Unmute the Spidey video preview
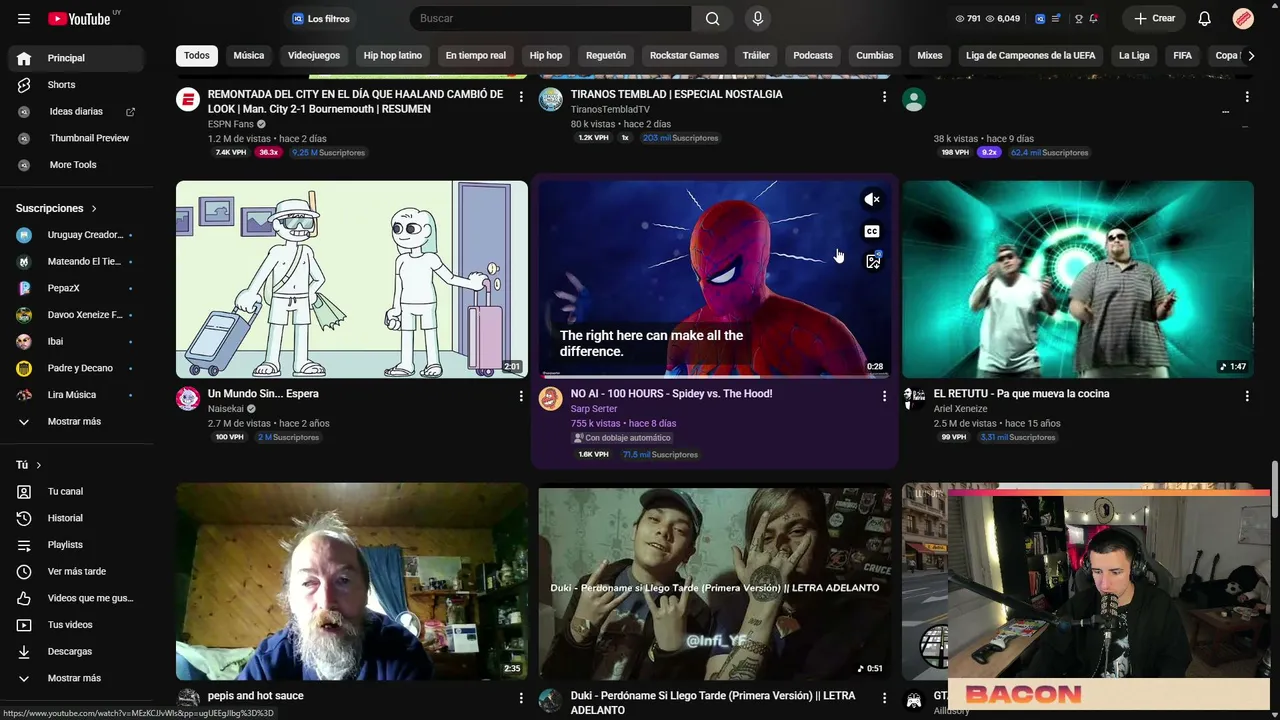The image size is (1280, 720). pos(872,200)
